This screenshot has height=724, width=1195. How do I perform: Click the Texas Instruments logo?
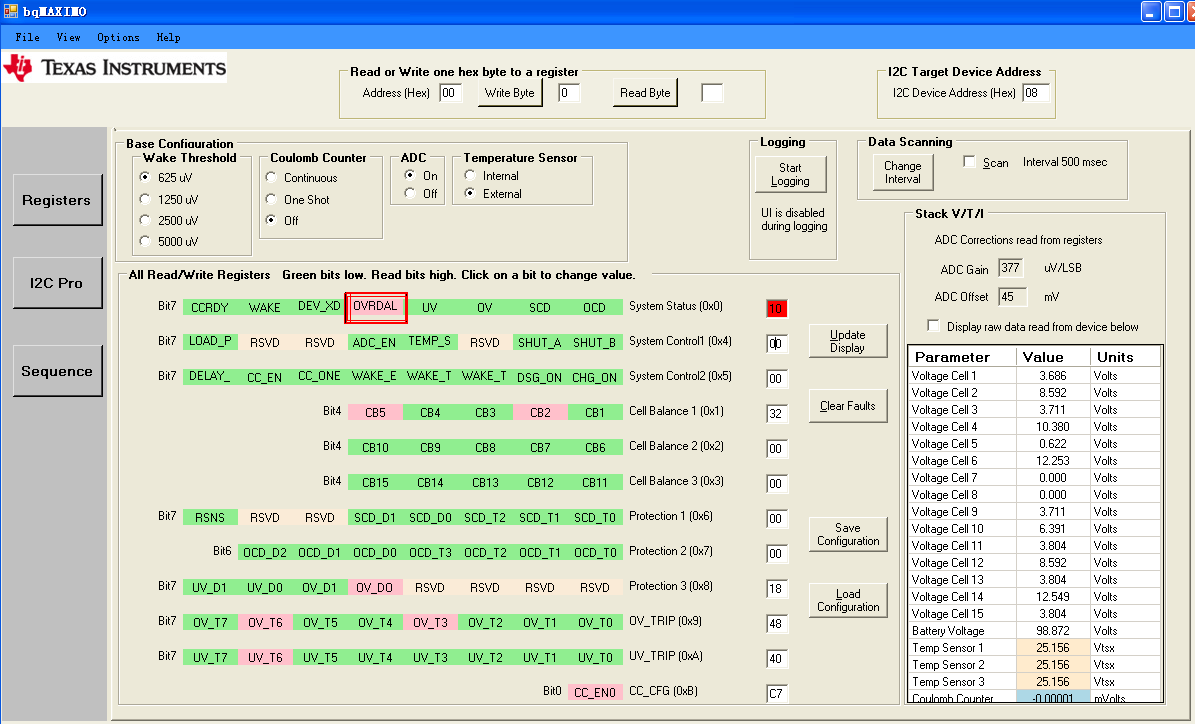(x=115, y=68)
